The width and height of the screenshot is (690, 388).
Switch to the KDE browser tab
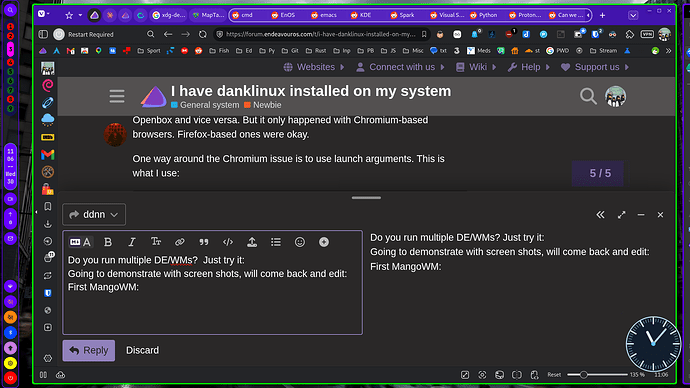point(366,15)
